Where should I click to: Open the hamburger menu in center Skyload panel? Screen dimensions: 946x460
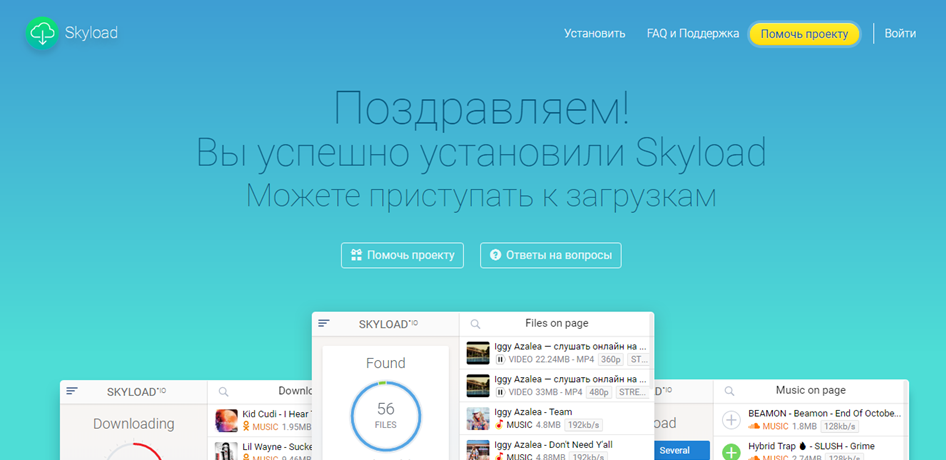(324, 323)
